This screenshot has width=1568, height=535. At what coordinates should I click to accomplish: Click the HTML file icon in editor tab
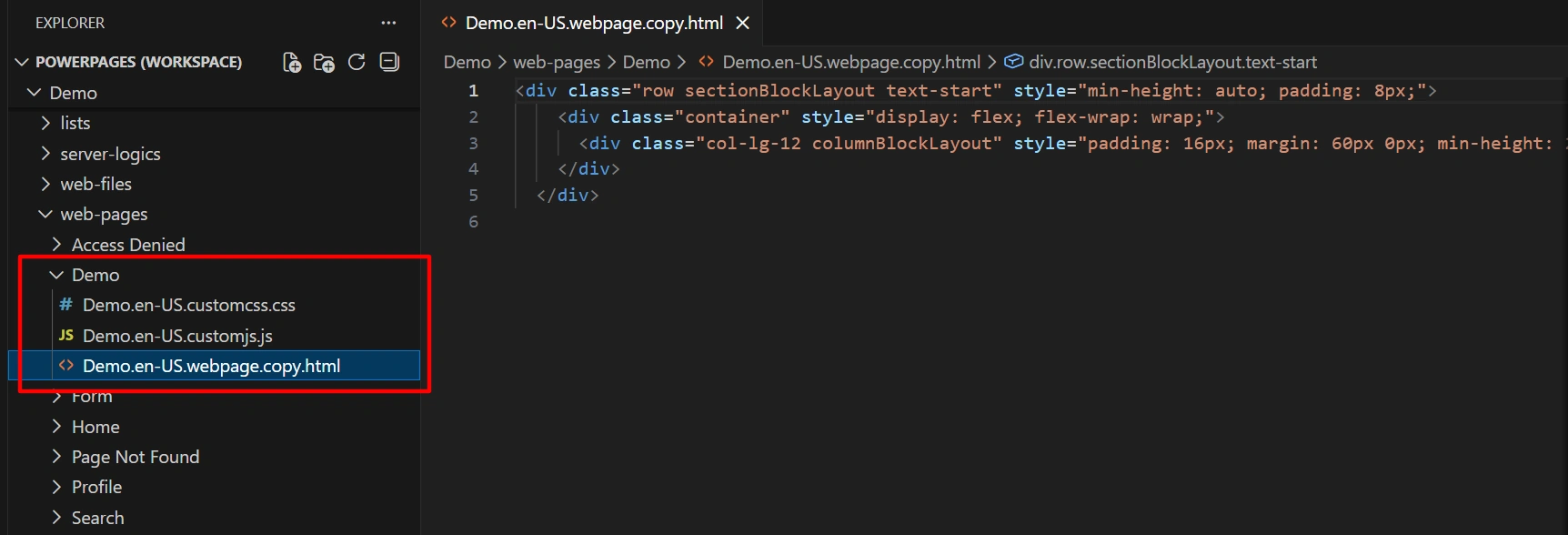coord(448,23)
